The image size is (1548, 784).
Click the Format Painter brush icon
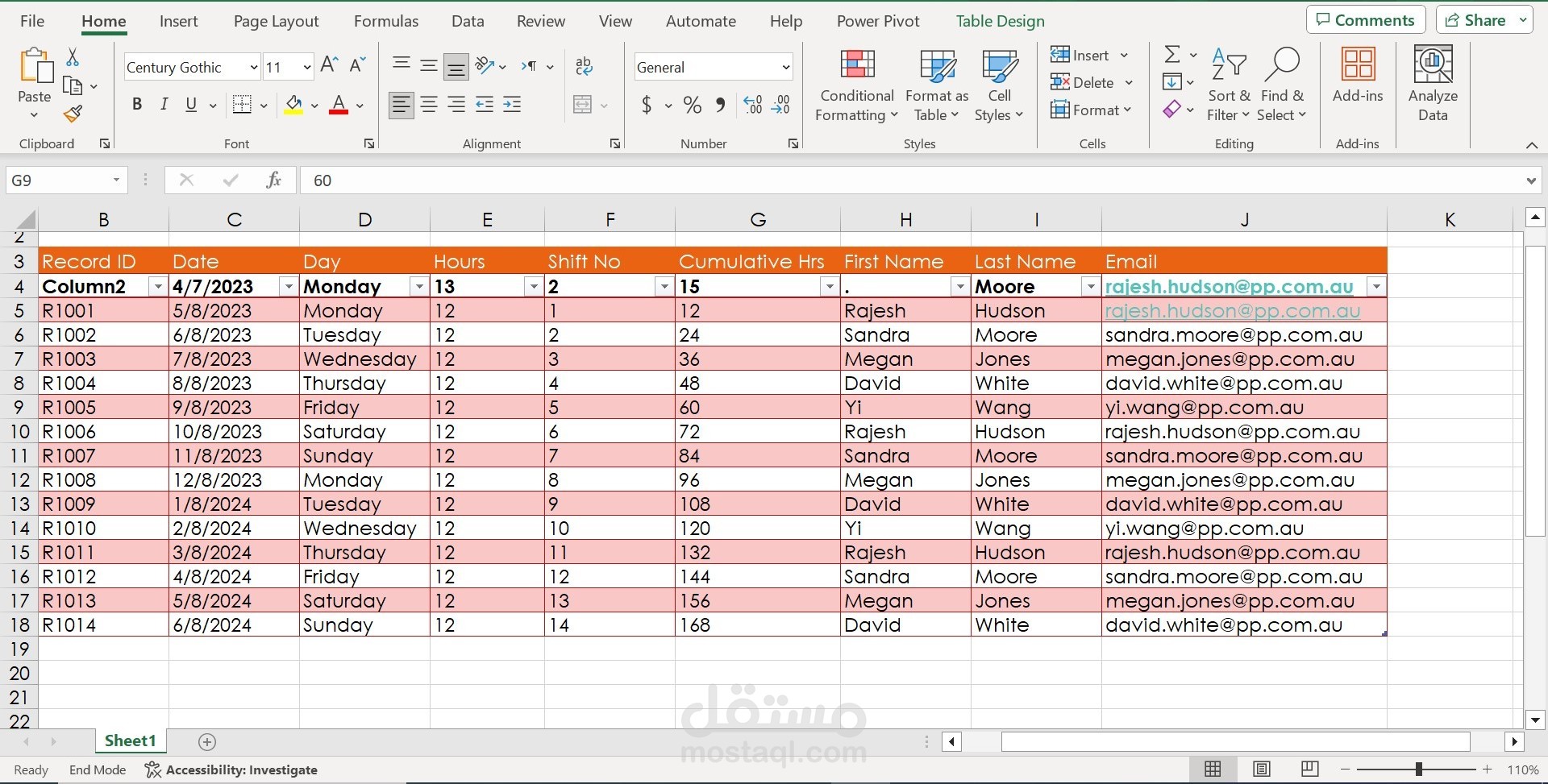tap(73, 114)
